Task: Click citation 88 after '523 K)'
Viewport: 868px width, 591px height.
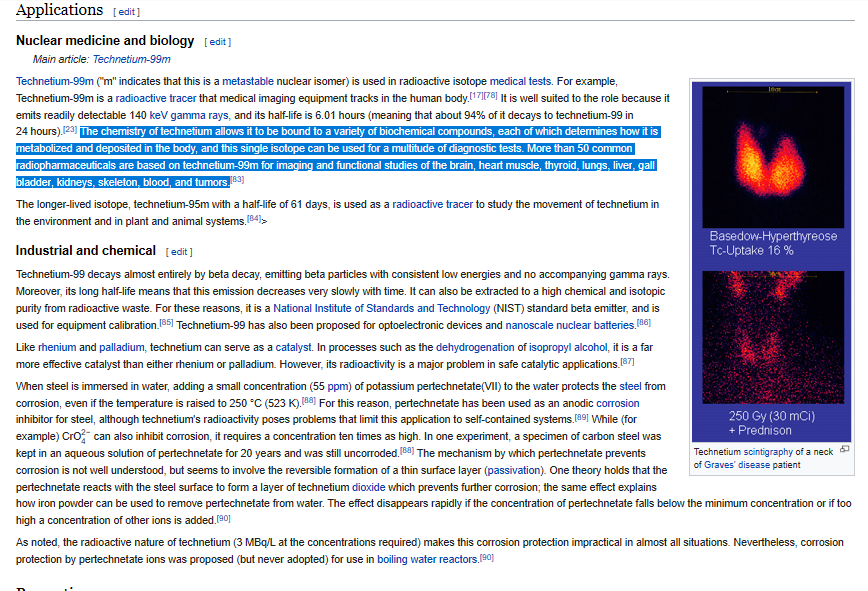Action: [309, 400]
